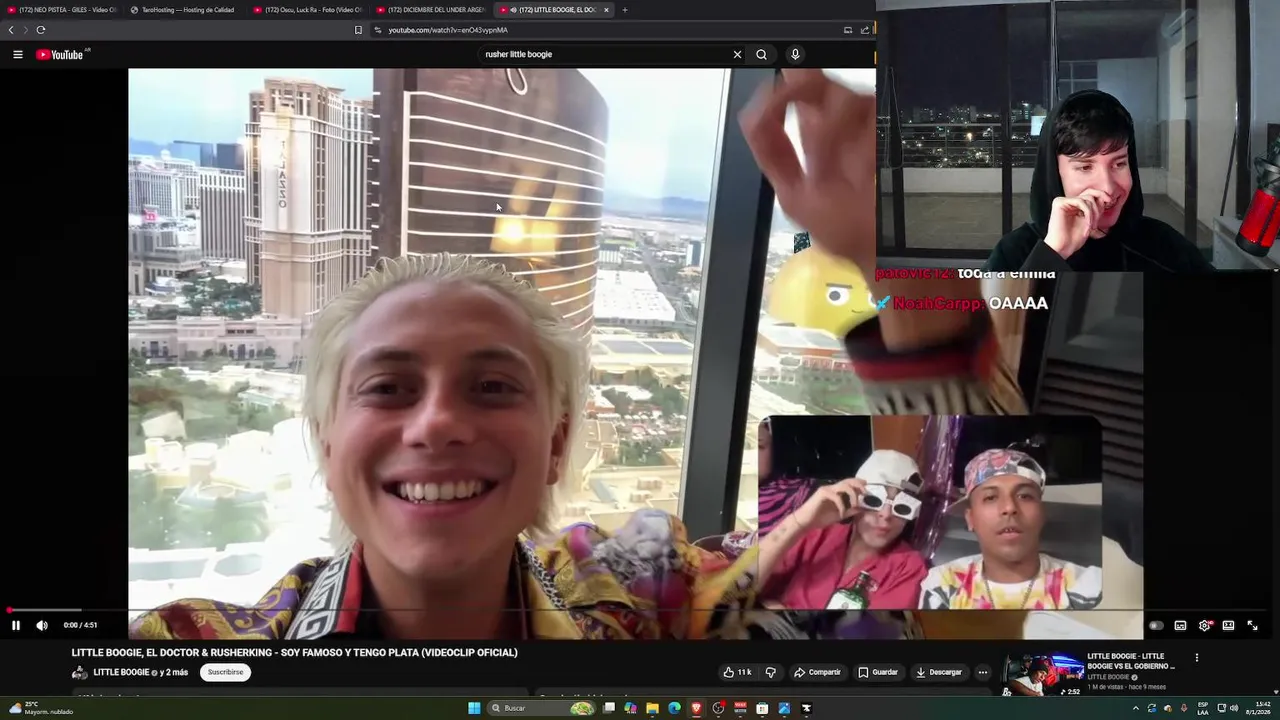Open the Brave browser taskbar icon

coord(696,708)
